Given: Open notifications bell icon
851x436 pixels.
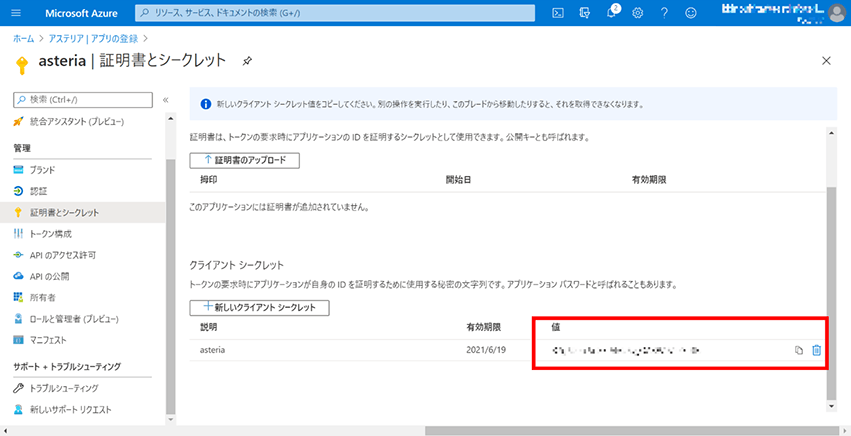Looking at the screenshot, I should pyautogui.click(x=612, y=12).
